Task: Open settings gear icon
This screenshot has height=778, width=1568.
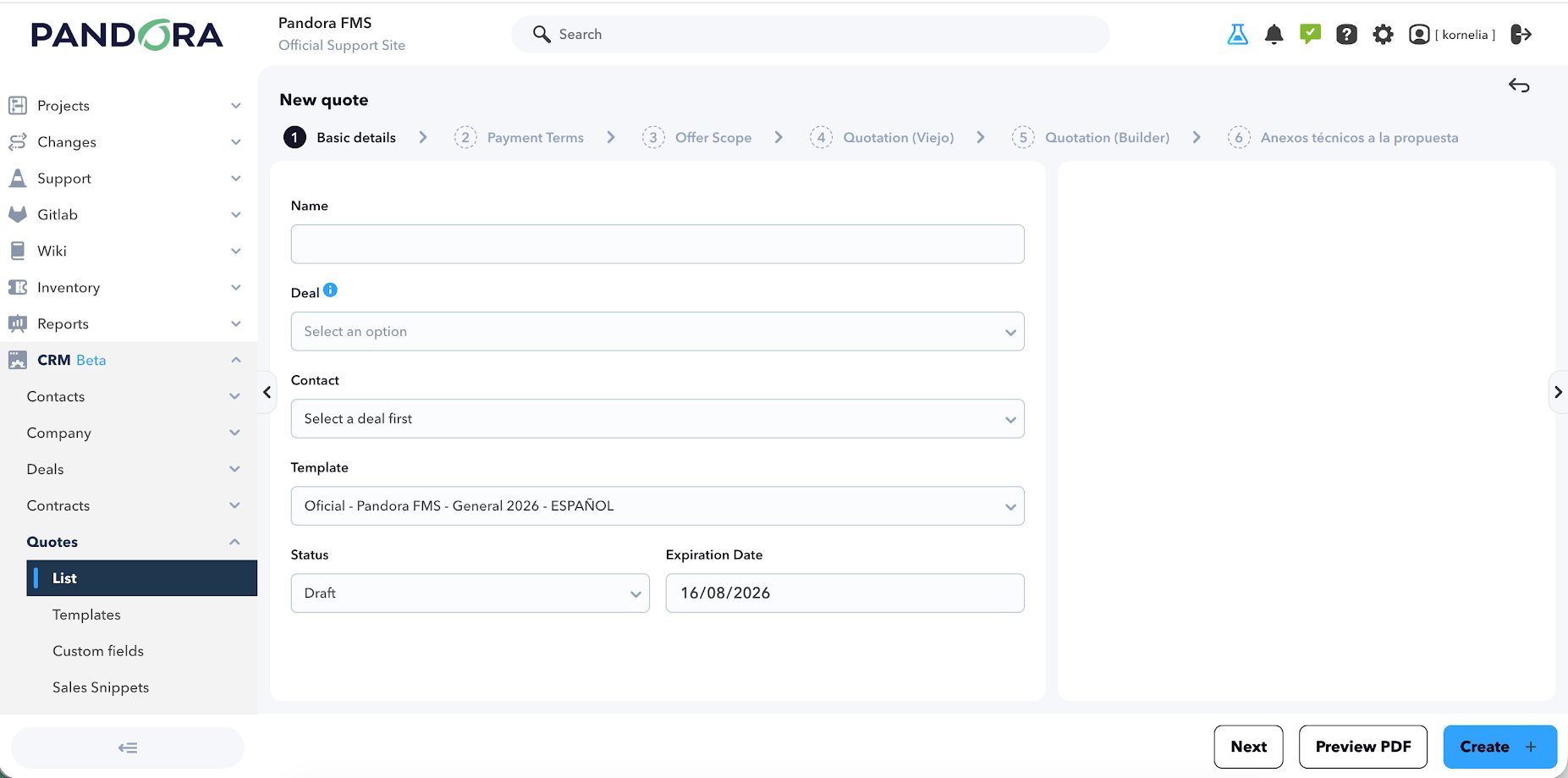Action: (1383, 35)
